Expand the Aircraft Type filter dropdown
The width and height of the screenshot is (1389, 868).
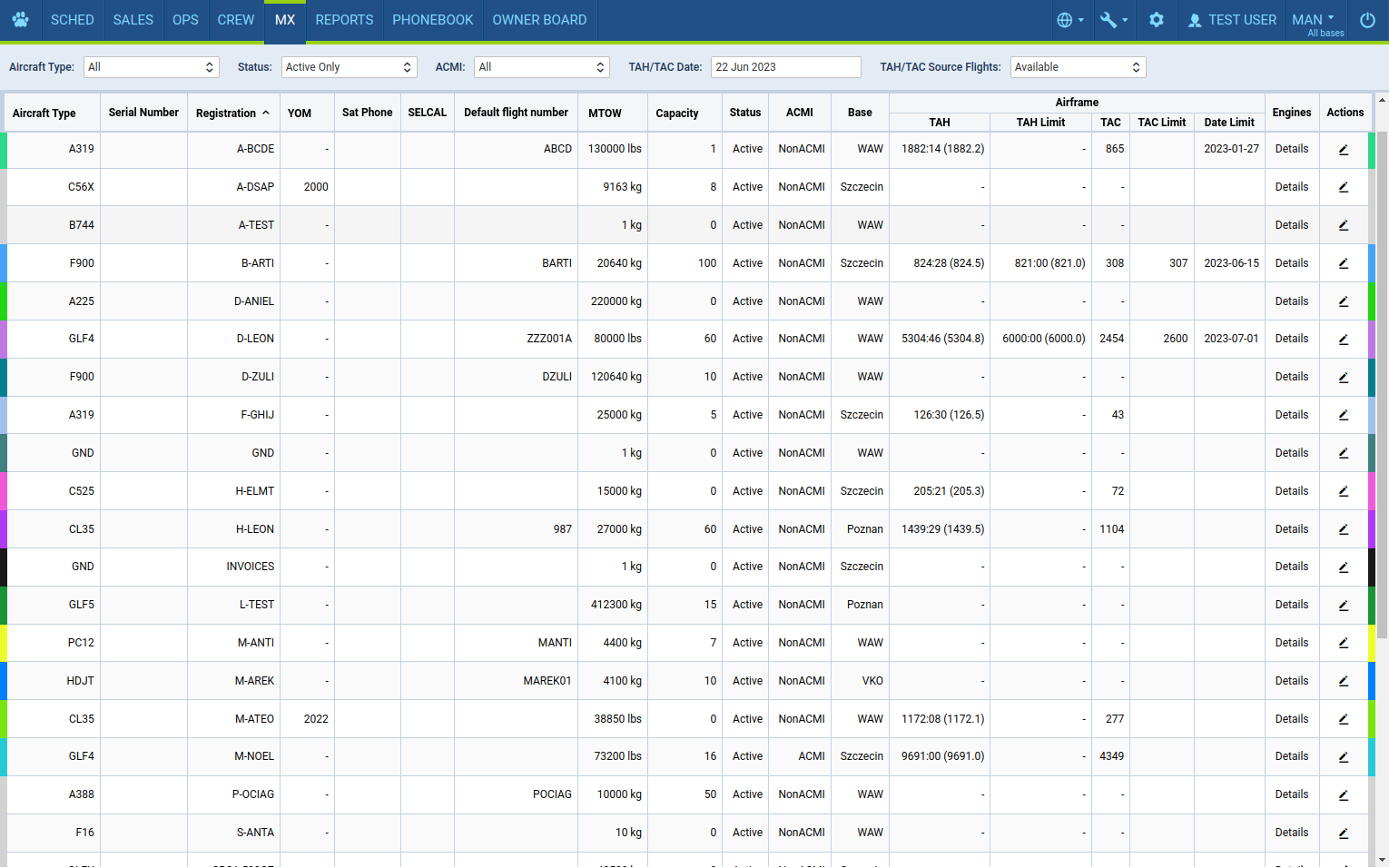coord(152,67)
